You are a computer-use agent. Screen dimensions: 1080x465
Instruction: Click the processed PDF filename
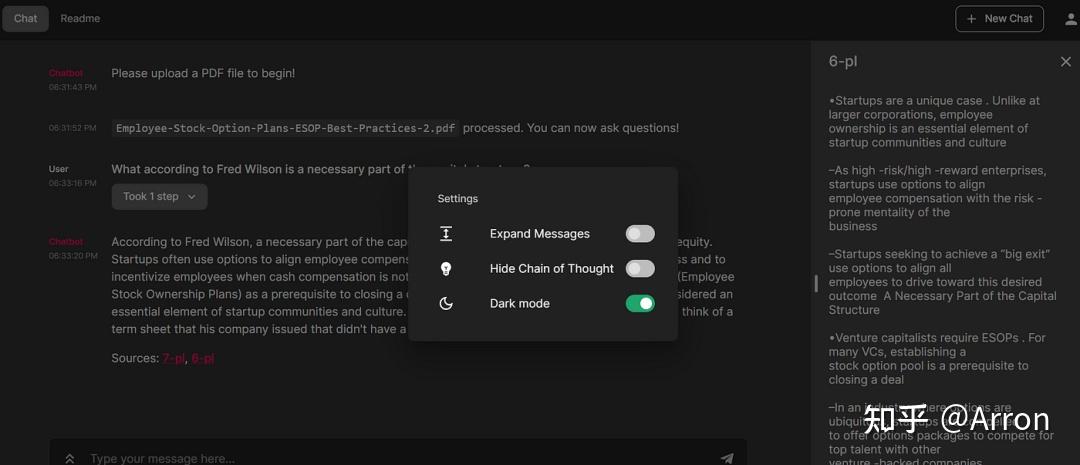(x=285, y=128)
